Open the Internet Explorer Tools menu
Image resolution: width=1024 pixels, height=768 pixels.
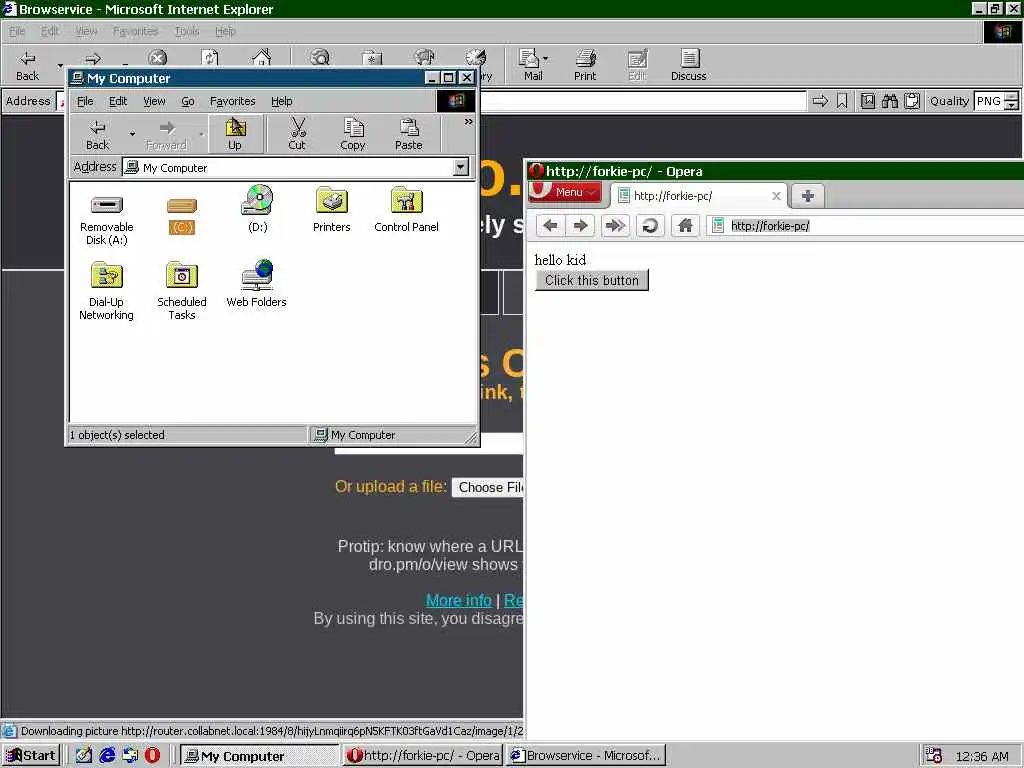coord(187,31)
